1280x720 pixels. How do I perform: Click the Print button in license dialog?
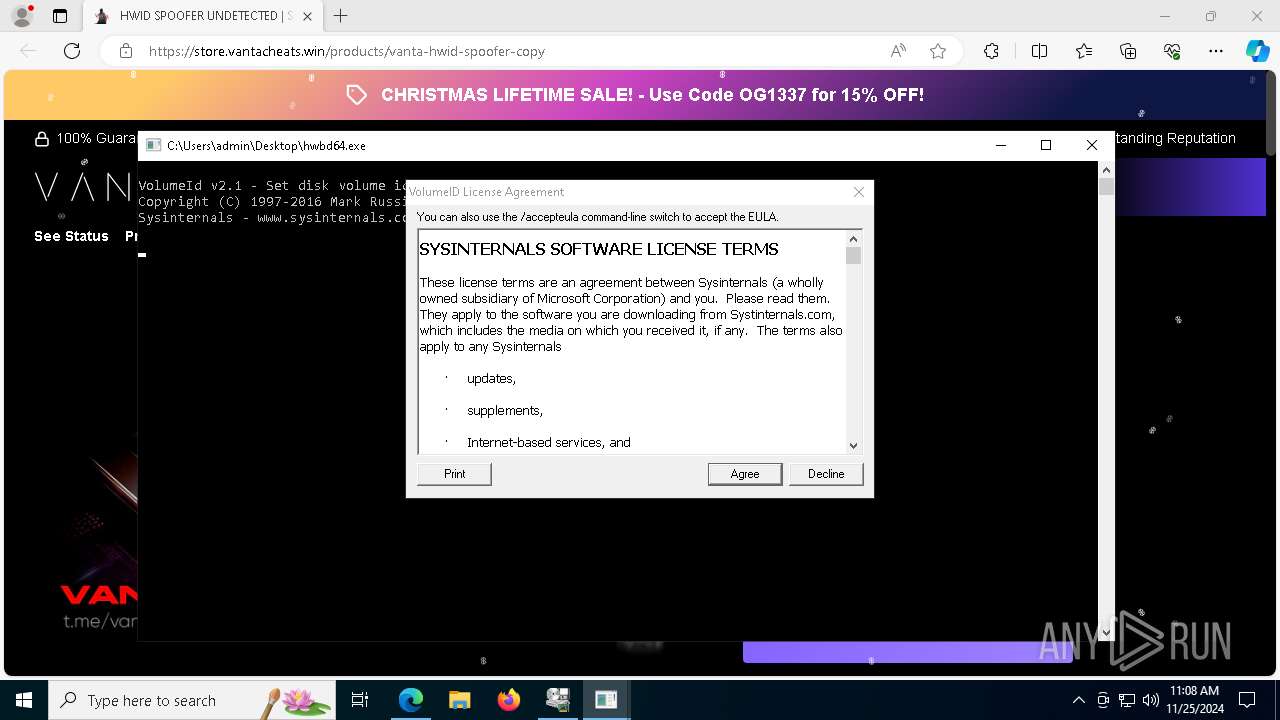pos(454,474)
